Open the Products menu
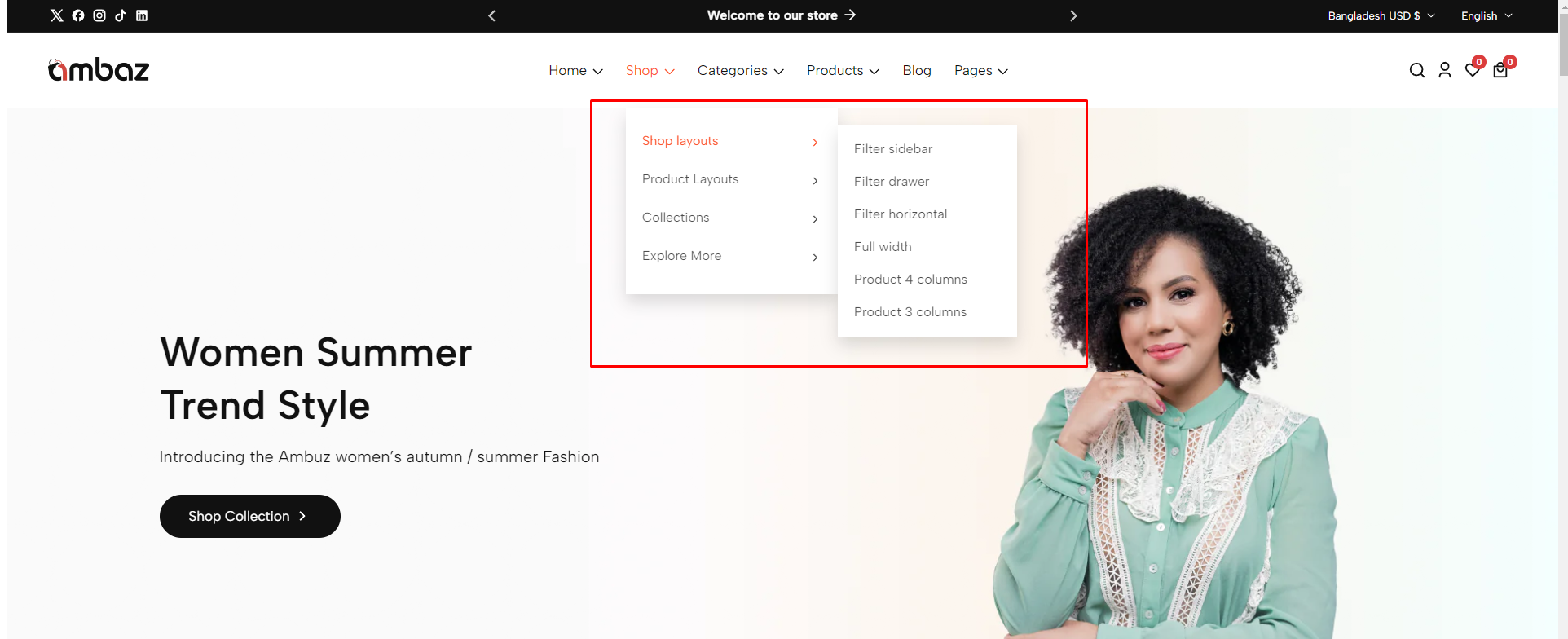The width and height of the screenshot is (1568, 639). point(843,71)
